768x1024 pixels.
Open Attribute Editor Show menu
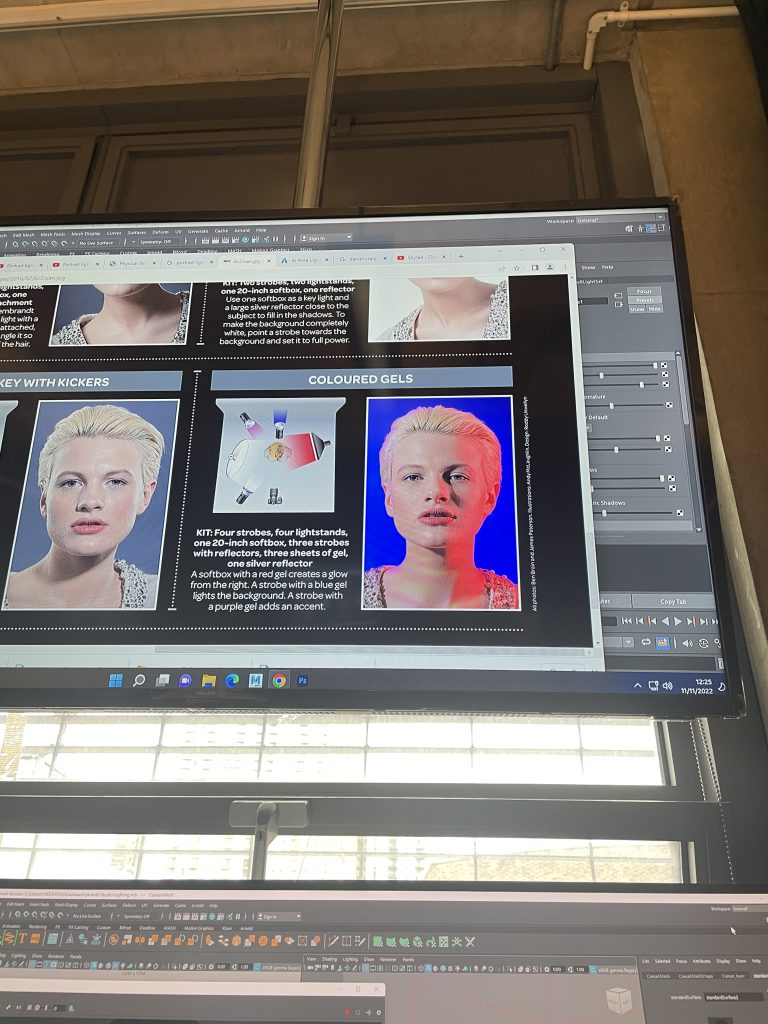588,267
